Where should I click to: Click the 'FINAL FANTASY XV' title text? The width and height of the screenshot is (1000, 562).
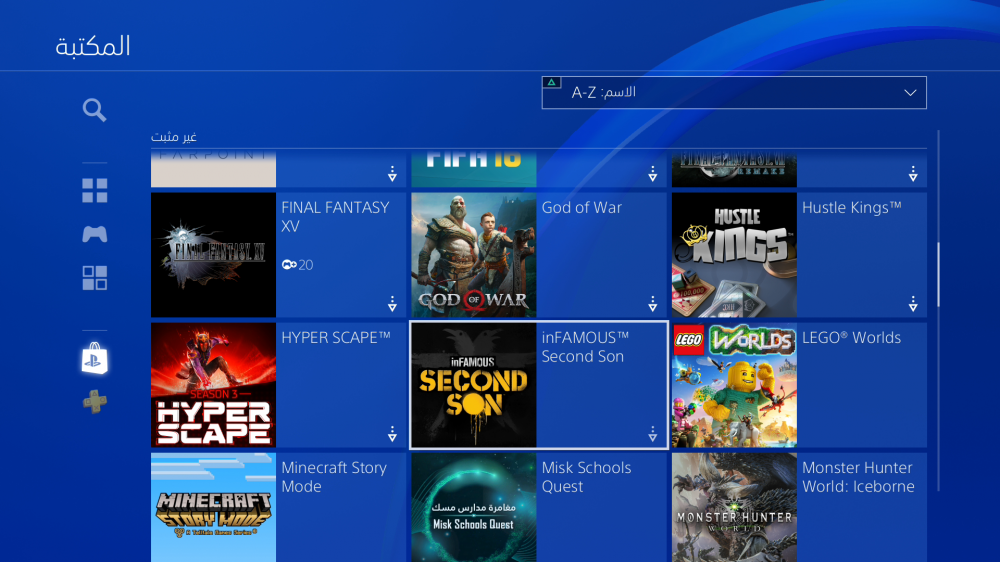(x=335, y=217)
